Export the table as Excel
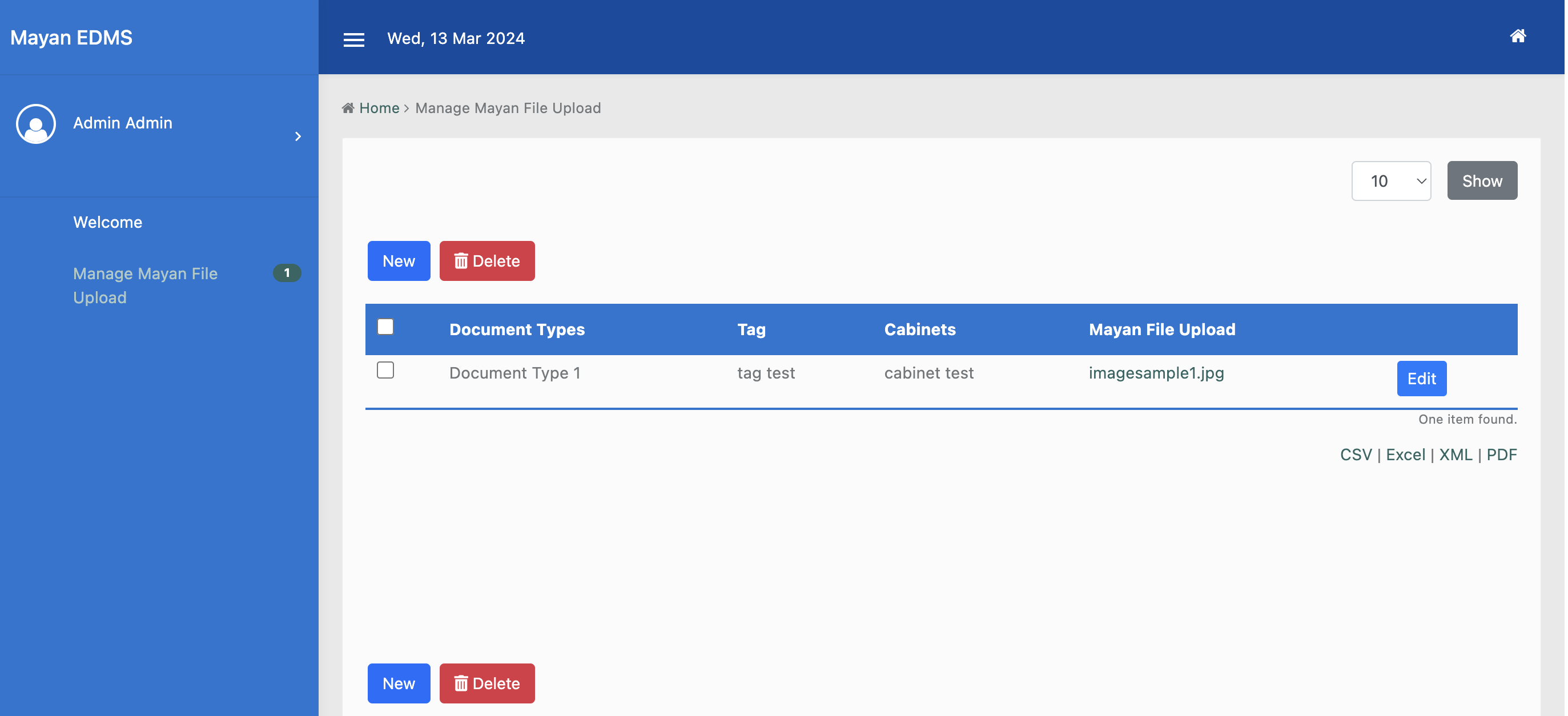The width and height of the screenshot is (1568, 716). [x=1405, y=455]
